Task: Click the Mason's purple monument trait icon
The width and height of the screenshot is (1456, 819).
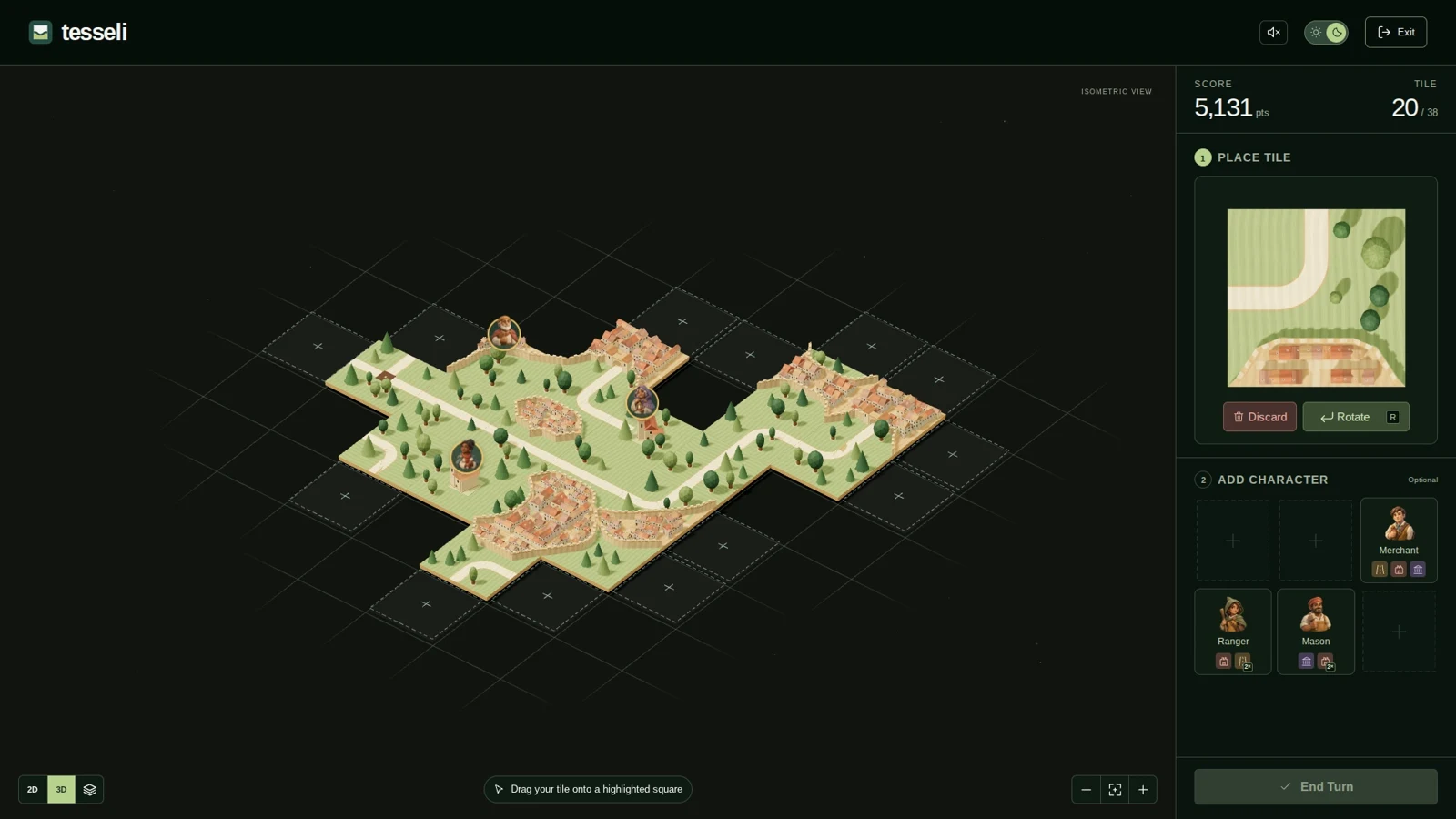Action: tap(1307, 662)
